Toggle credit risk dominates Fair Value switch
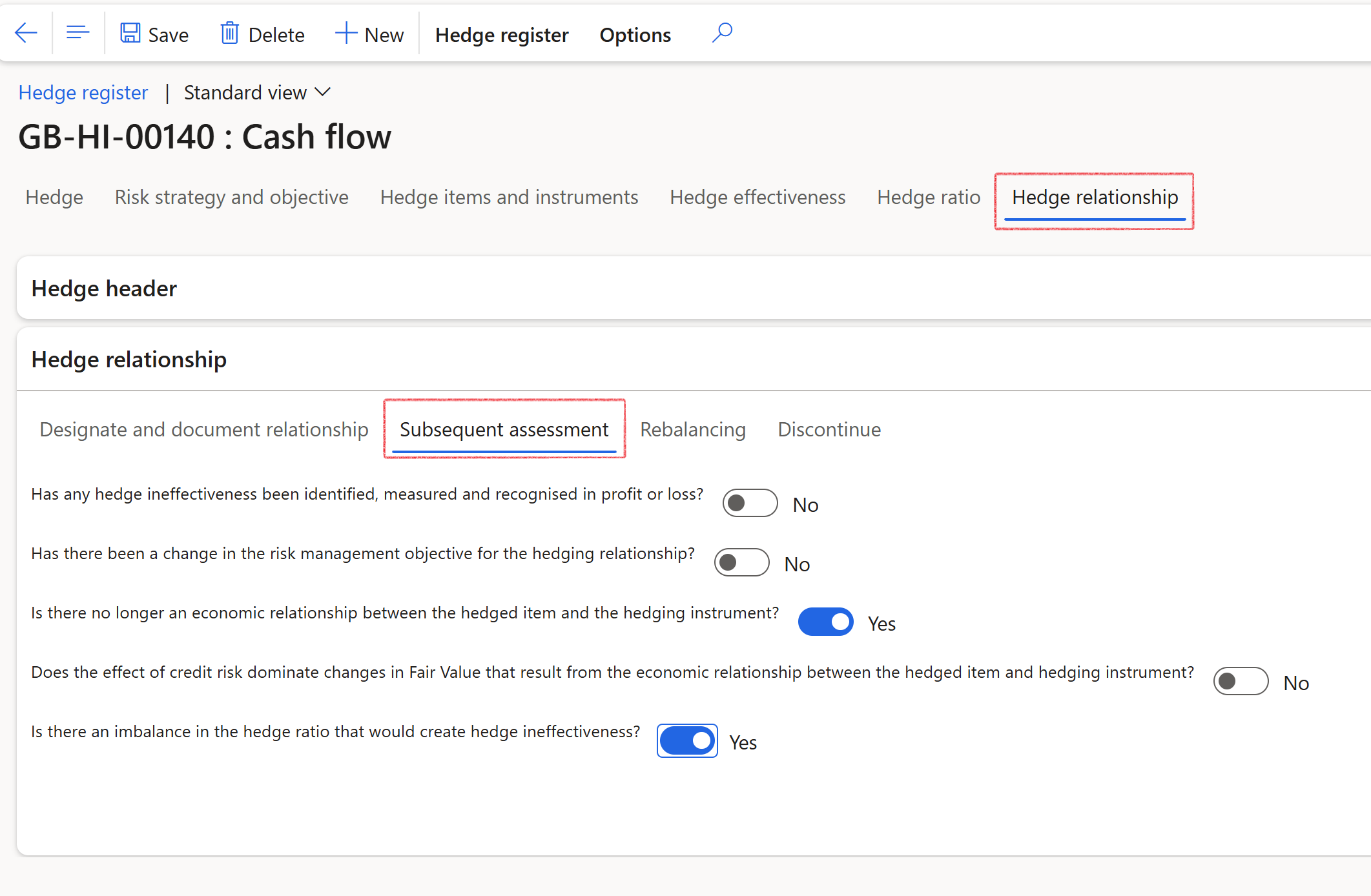 pos(1241,682)
